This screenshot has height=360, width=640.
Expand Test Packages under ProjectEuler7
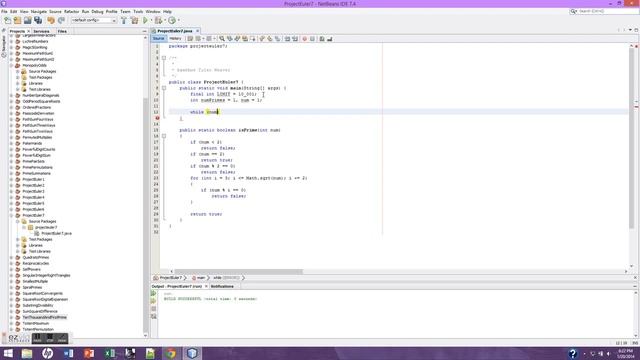18,239
